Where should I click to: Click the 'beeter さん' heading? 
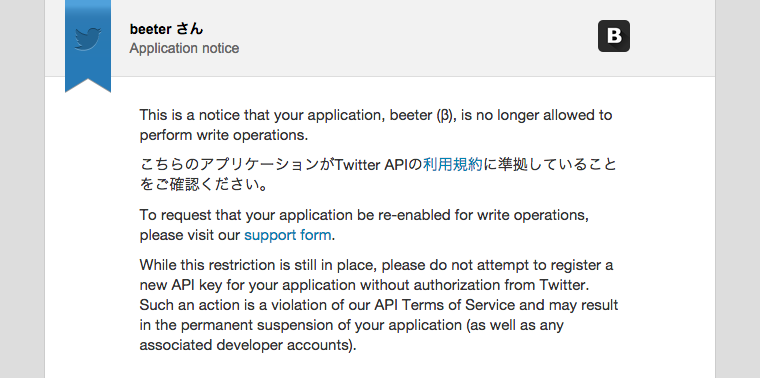[x=166, y=29]
